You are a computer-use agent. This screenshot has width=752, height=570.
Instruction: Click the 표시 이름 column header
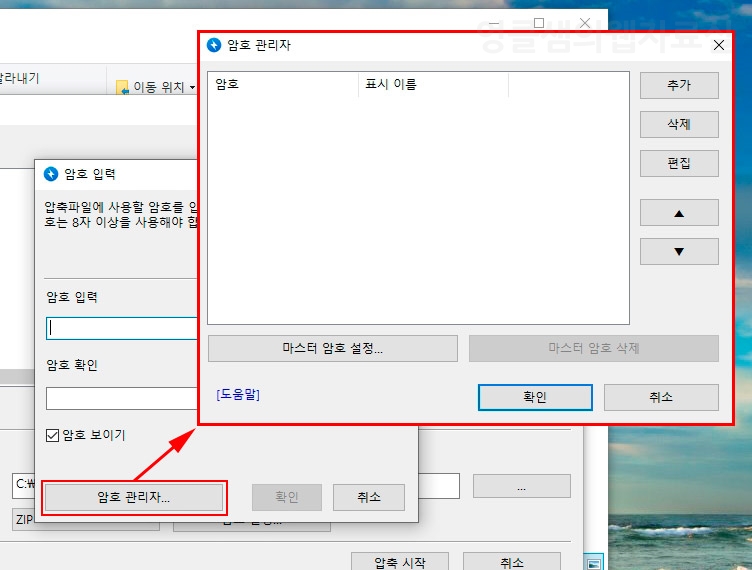tap(434, 84)
